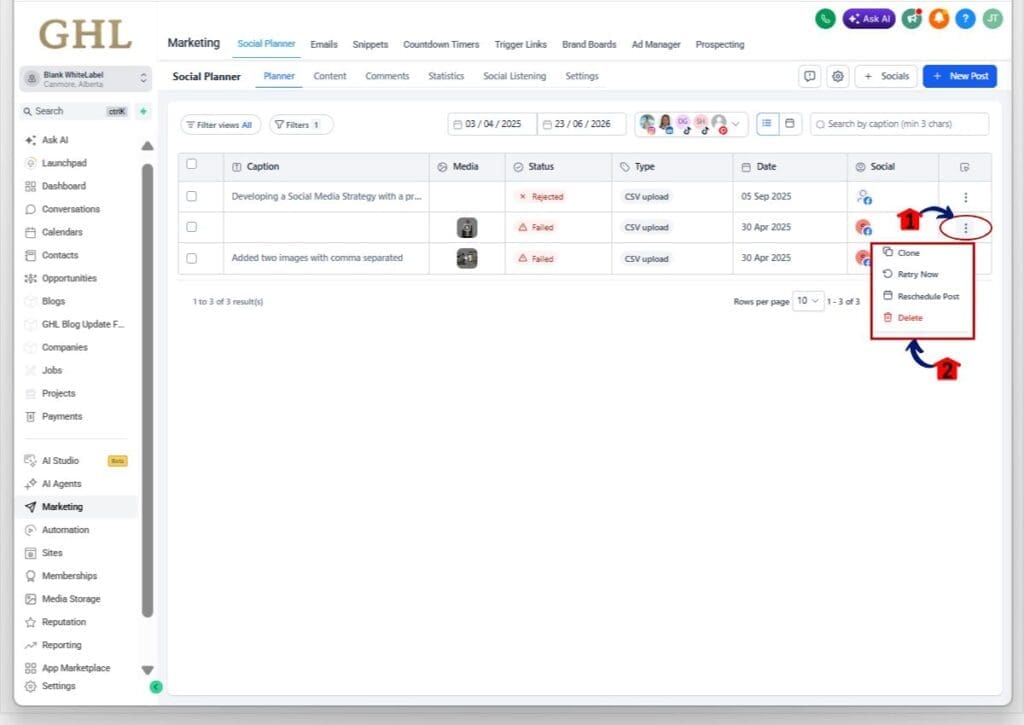Click sidebar scroll up arrow
1024x725 pixels.
tap(148, 146)
